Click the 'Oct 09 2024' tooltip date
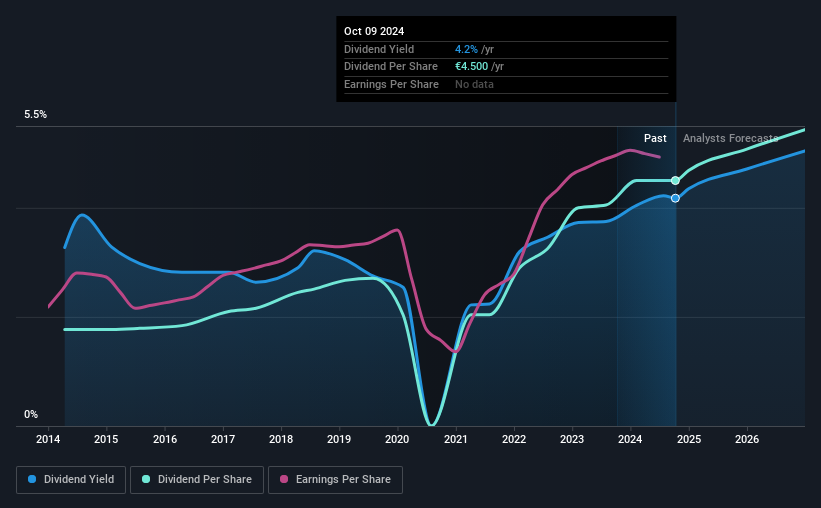821x508 pixels. click(374, 31)
